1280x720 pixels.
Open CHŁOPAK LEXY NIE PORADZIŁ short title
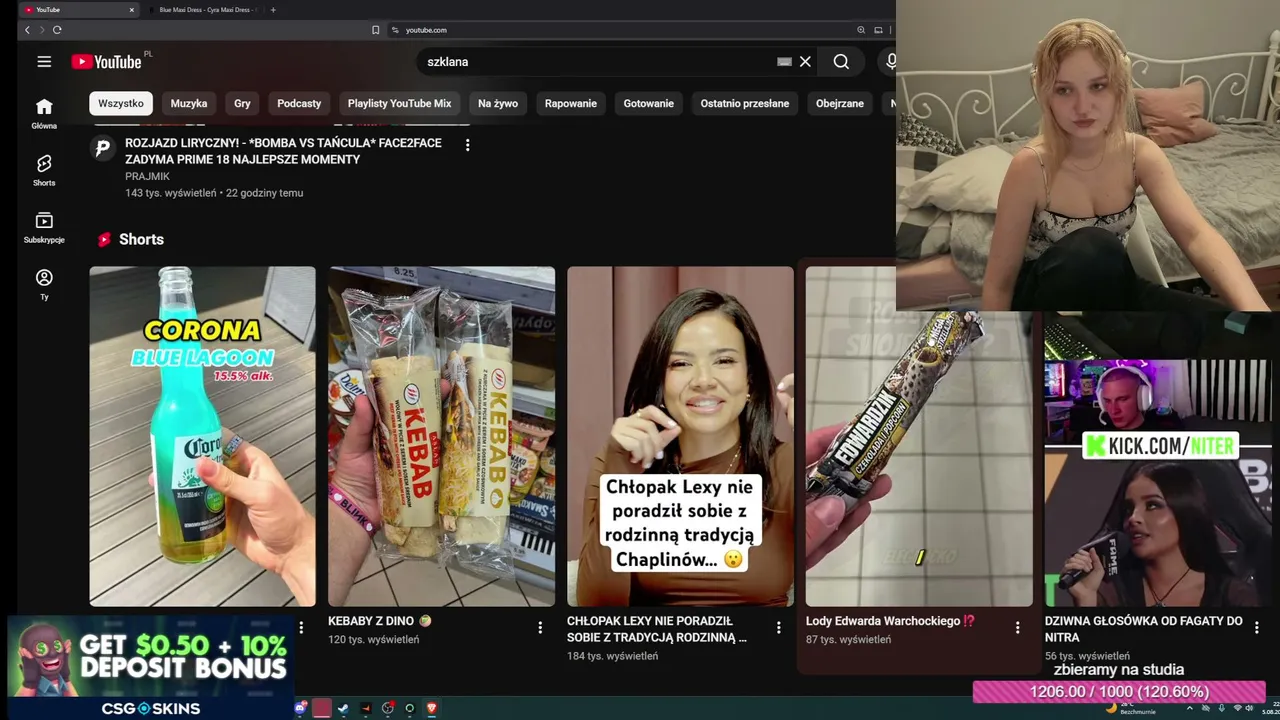(657, 629)
